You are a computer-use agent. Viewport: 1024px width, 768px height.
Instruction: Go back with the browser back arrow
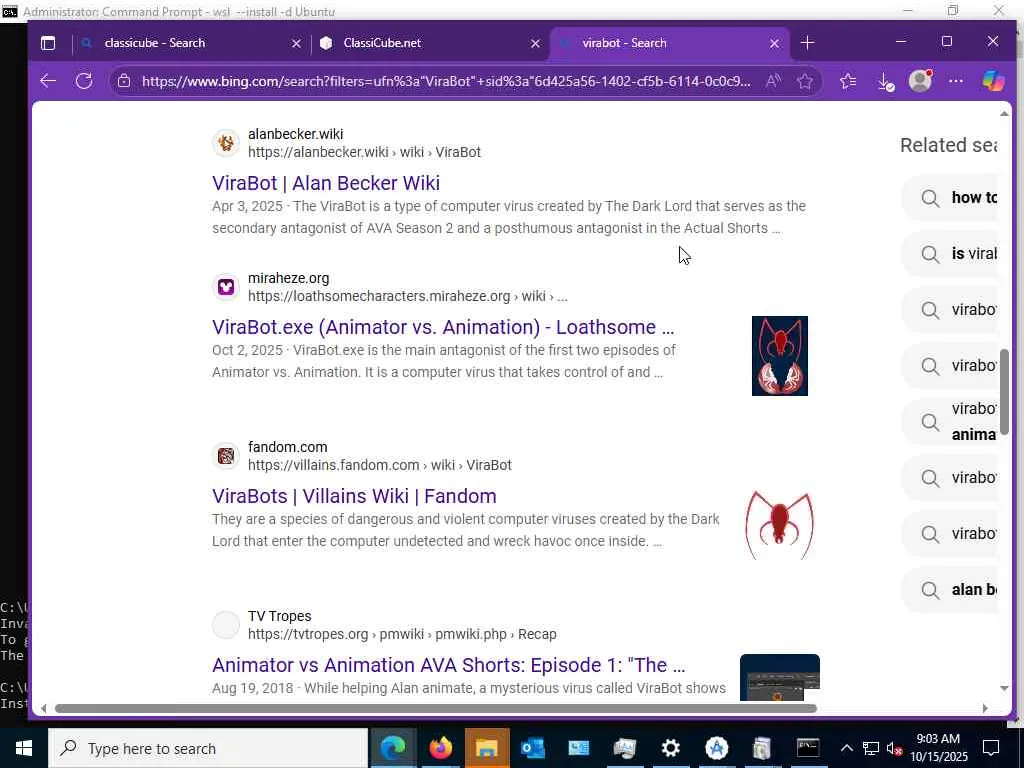point(48,81)
